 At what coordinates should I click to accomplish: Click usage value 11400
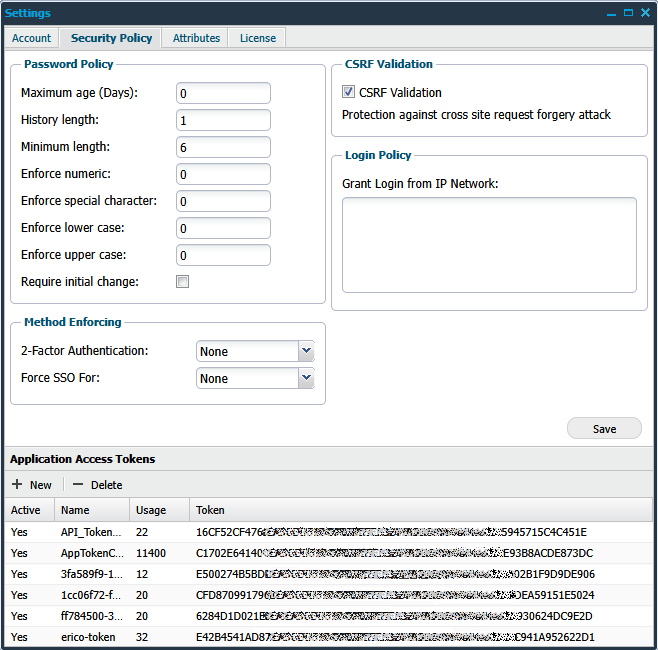click(151, 553)
